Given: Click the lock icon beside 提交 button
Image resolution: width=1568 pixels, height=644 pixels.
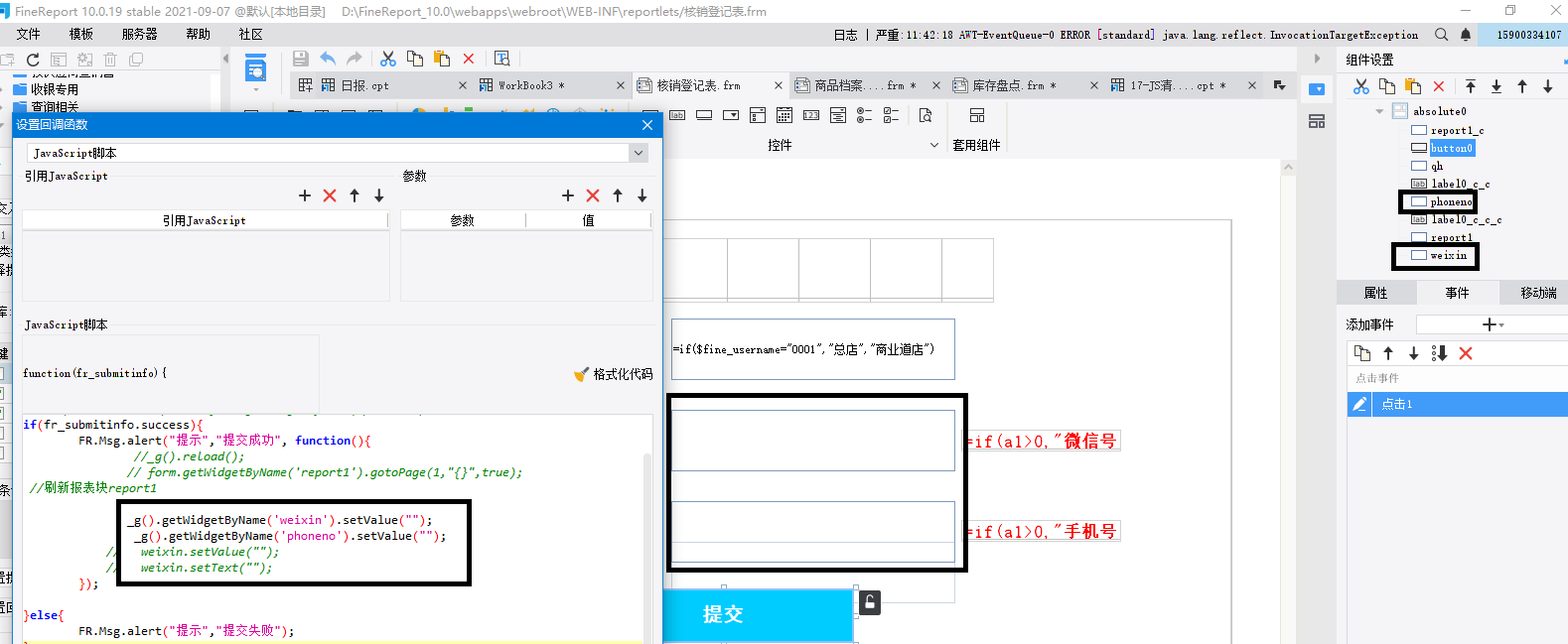Looking at the screenshot, I should (x=870, y=602).
